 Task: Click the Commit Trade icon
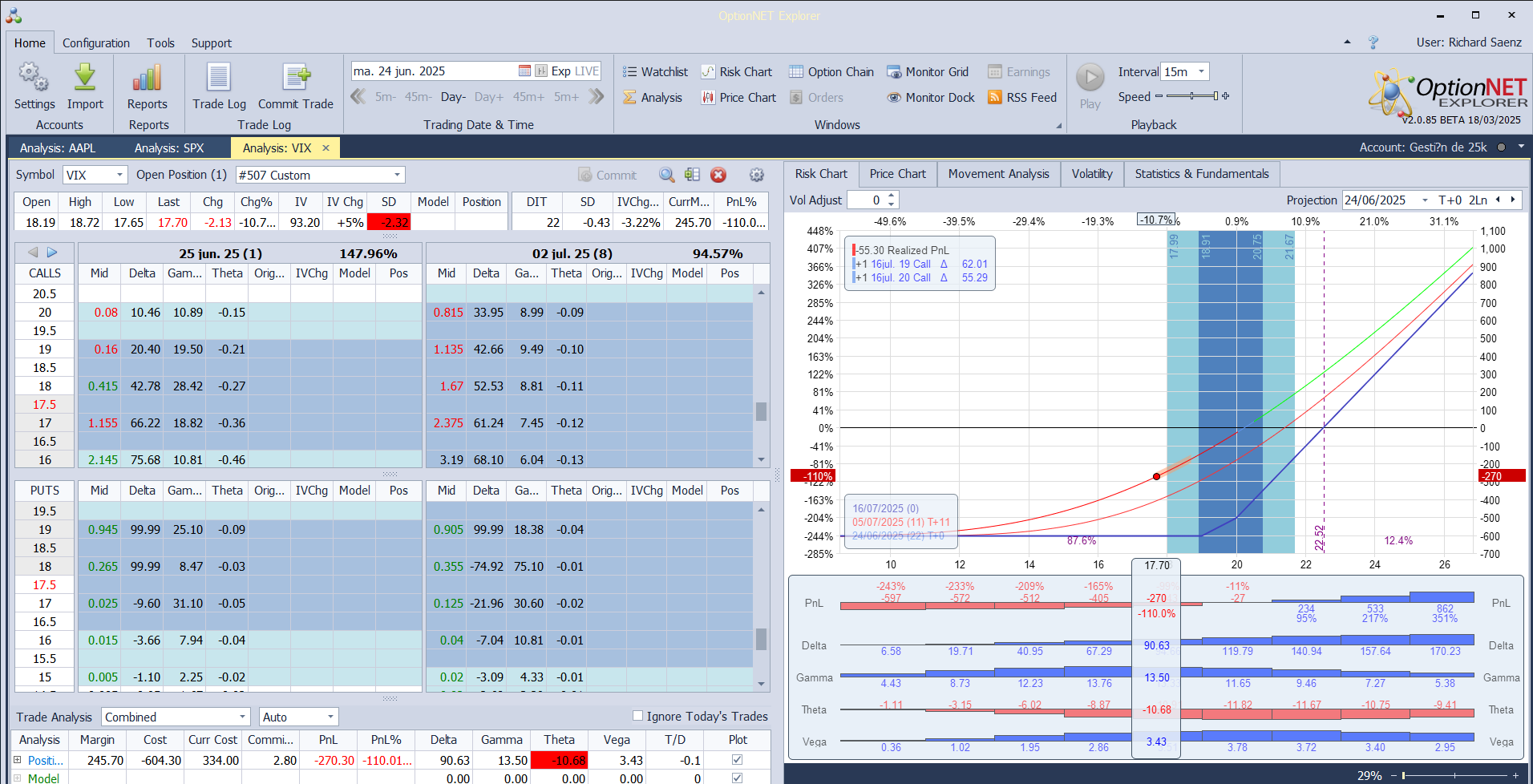click(296, 77)
